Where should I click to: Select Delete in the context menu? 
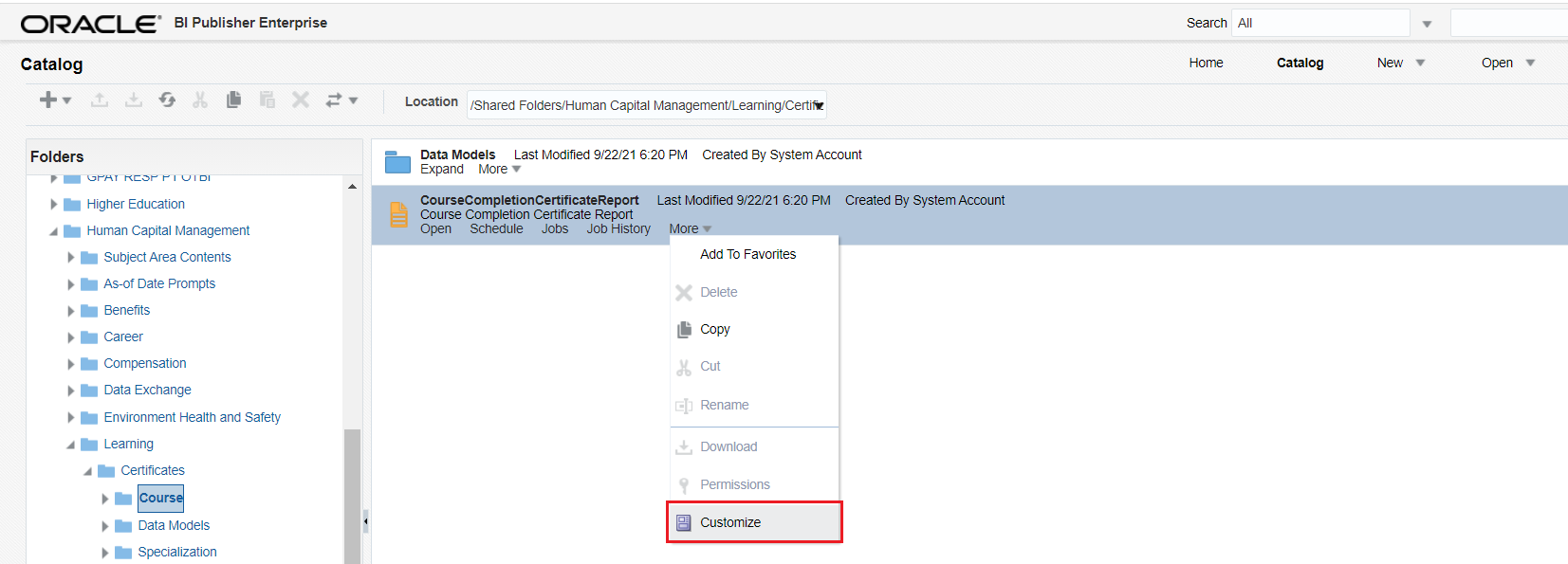click(755, 292)
